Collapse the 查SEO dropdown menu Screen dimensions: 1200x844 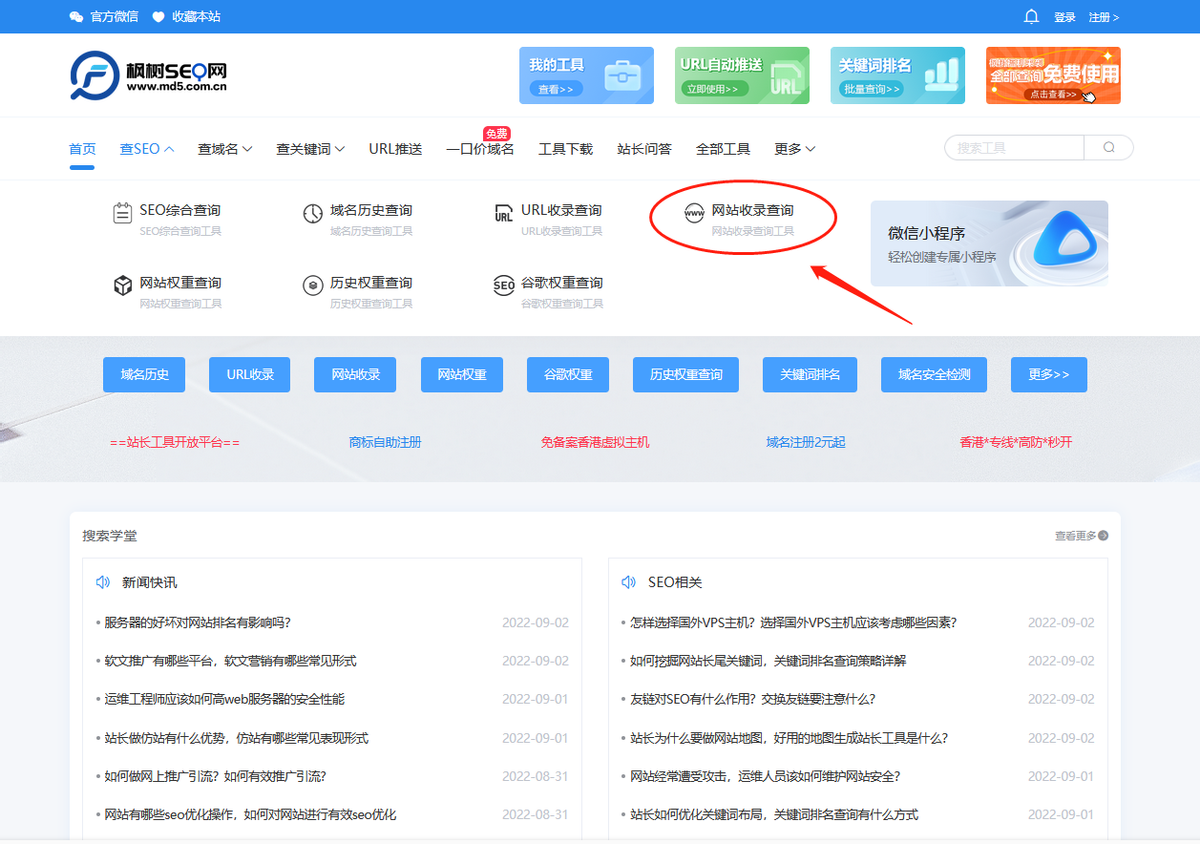(147, 149)
